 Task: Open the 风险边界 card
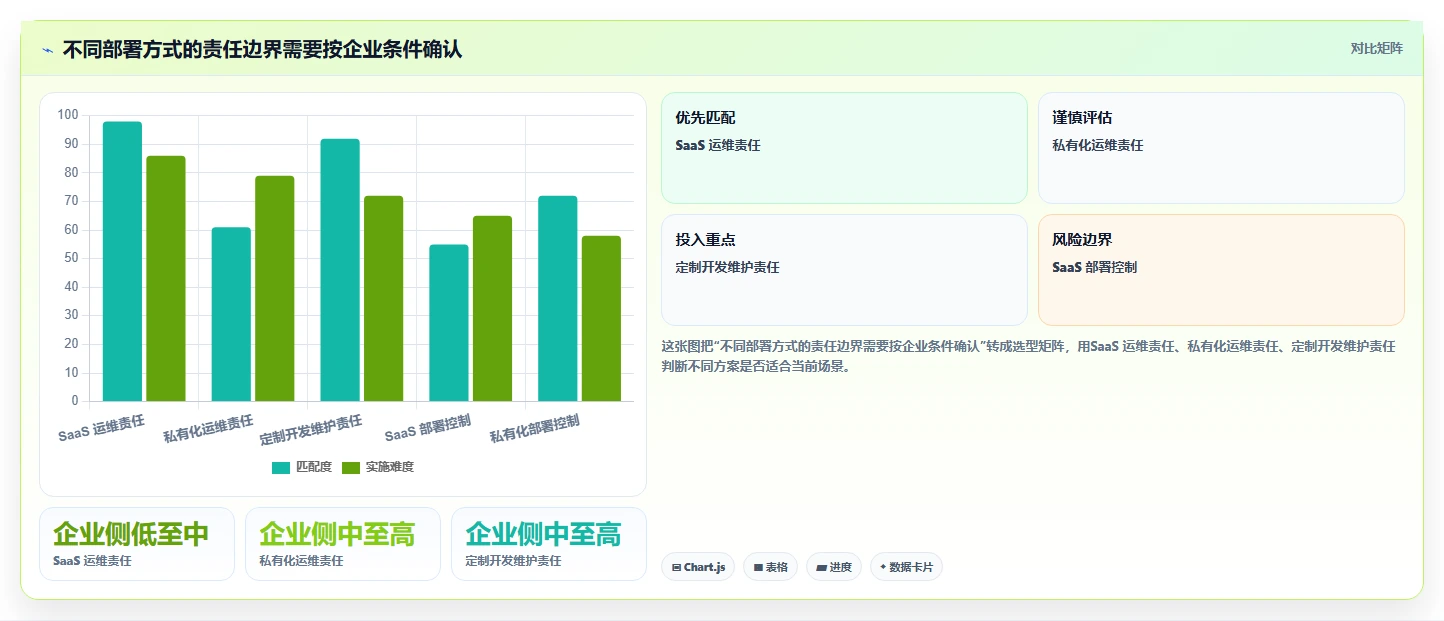pos(1221,270)
